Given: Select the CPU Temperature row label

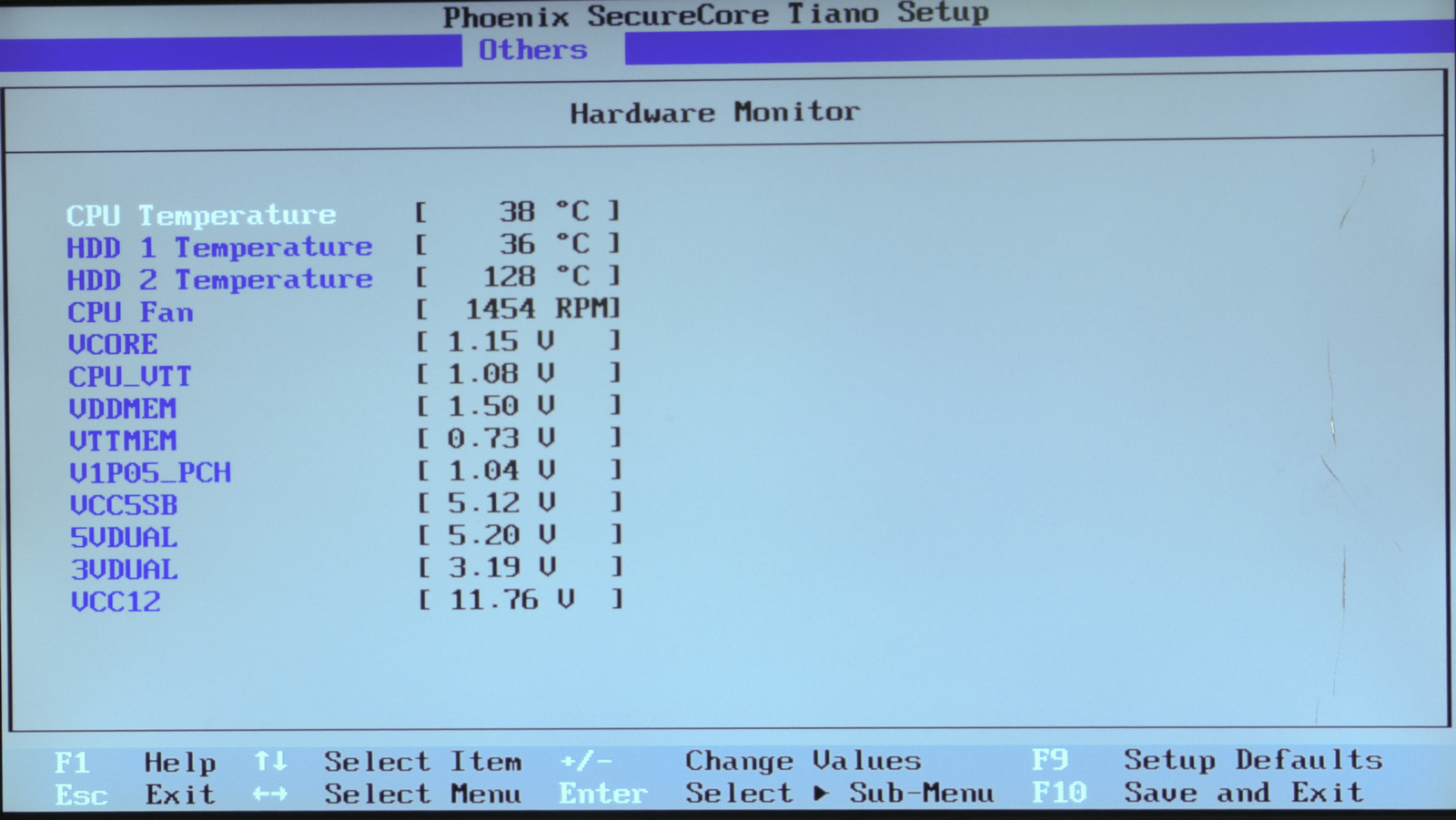Looking at the screenshot, I should tap(201, 216).
